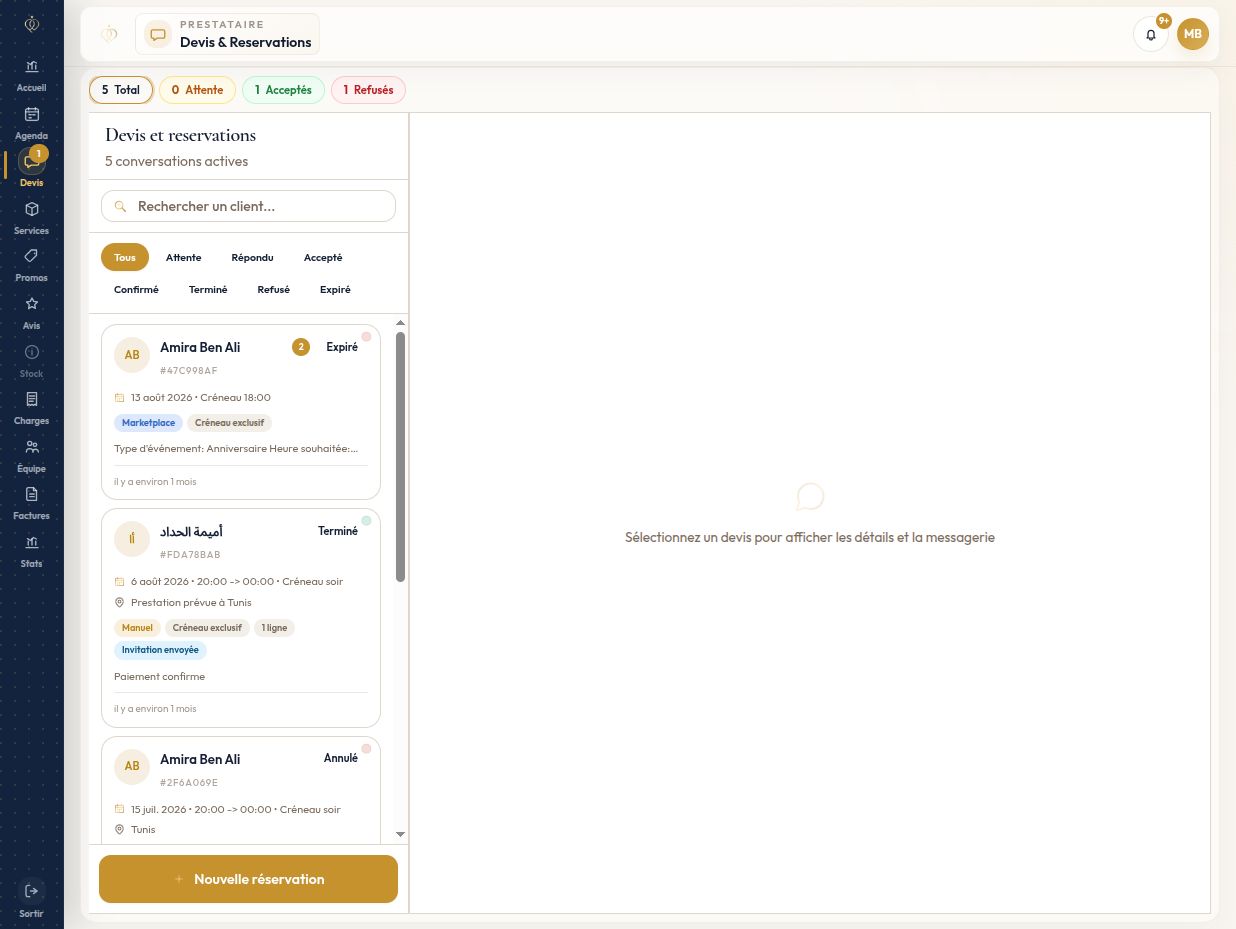
Task: Open Amira Ben Ali quote #47C998AF
Action: [x=241, y=412]
